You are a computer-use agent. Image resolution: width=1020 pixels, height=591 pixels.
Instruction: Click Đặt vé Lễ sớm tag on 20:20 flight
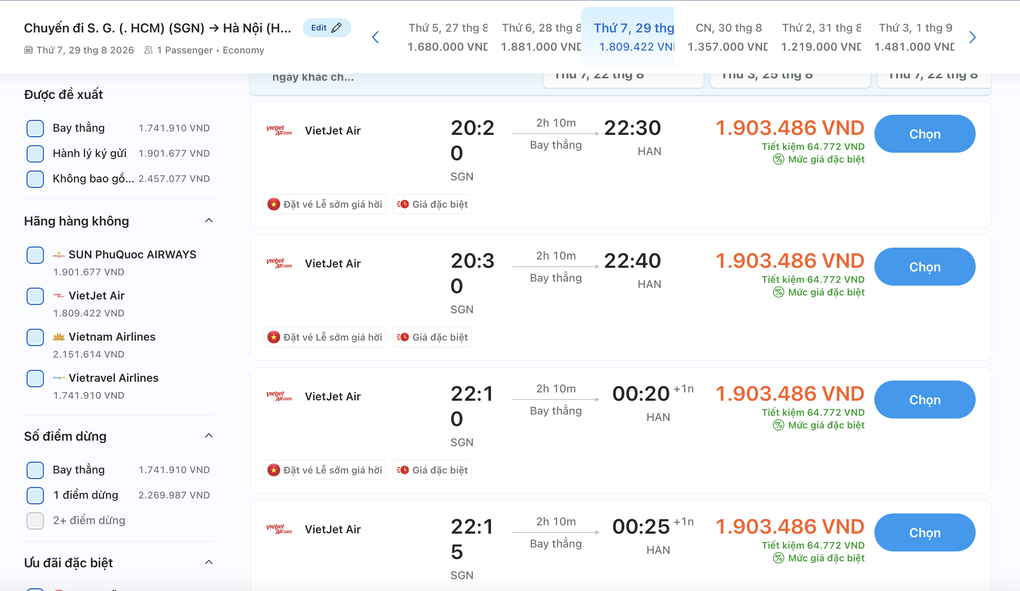tap(325, 204)
